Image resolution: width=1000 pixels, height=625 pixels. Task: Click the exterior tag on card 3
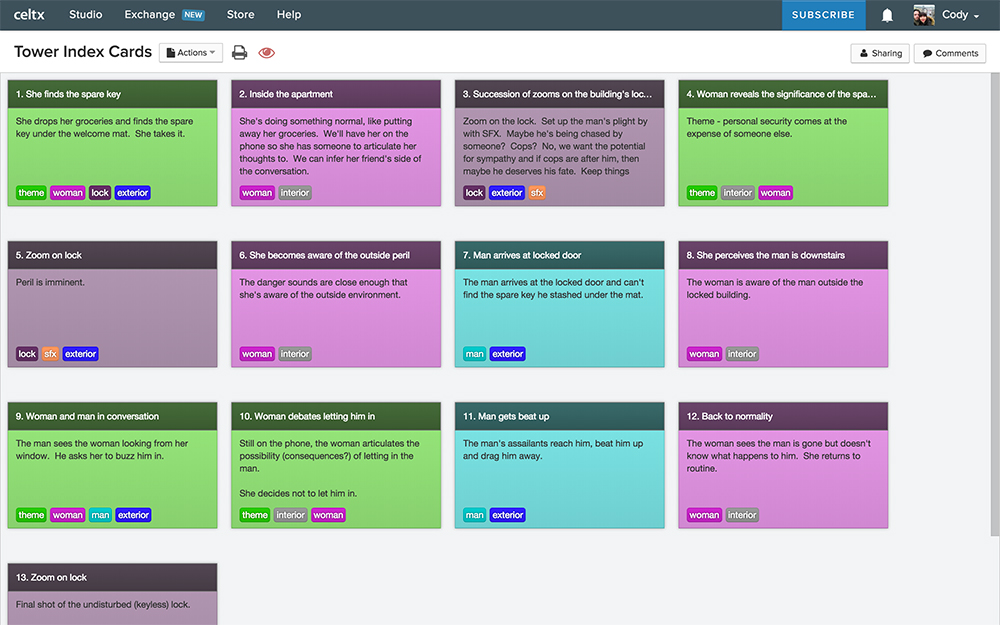coord(507,193)
